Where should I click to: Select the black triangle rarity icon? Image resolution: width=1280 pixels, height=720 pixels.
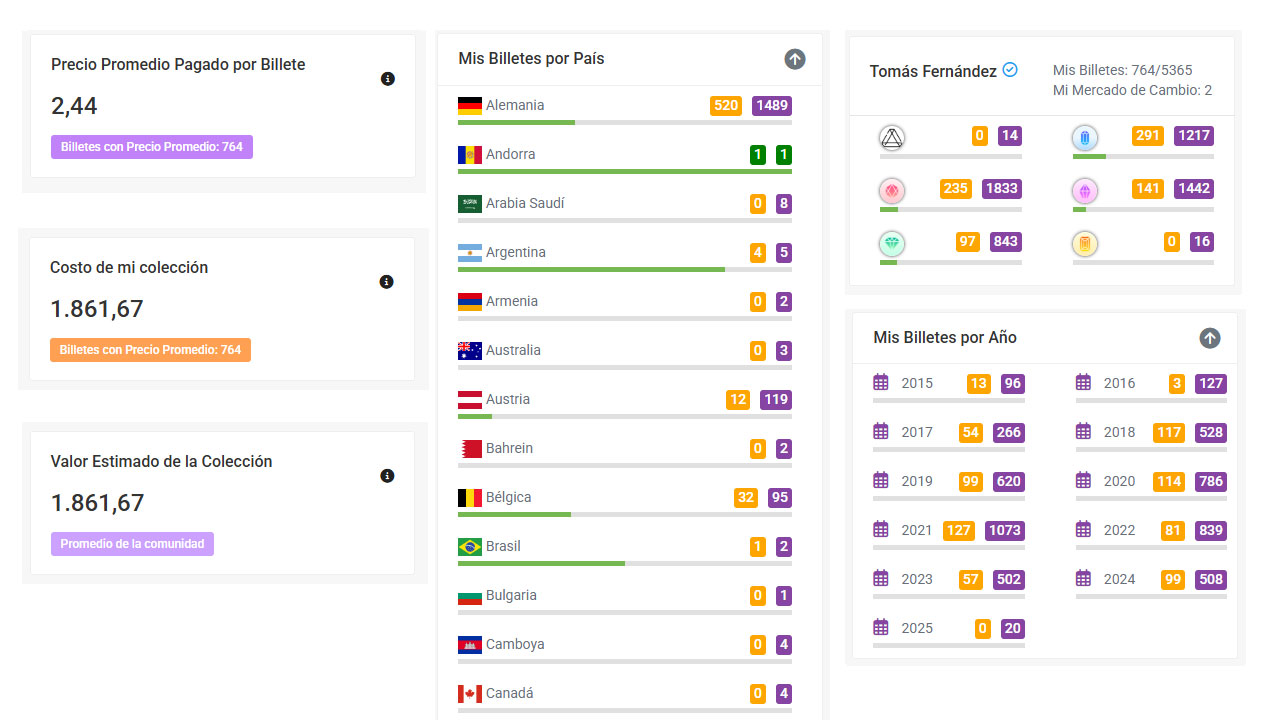coord(891,138)
